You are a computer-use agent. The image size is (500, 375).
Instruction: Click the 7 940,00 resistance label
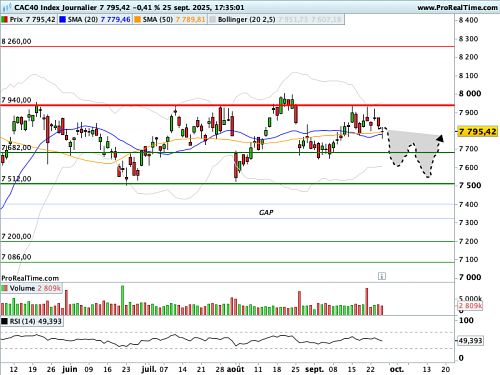[16, 100]
